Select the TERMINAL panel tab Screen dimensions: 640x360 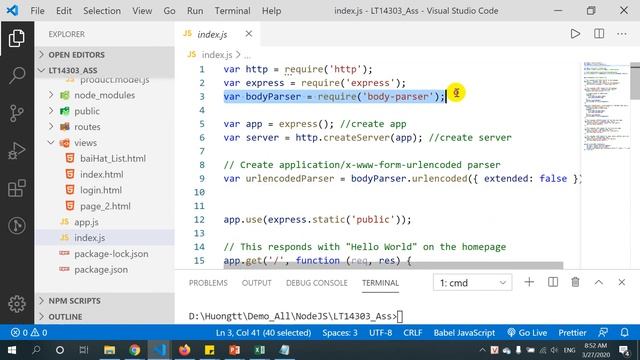pyautogui.click(x=380, y=283)
